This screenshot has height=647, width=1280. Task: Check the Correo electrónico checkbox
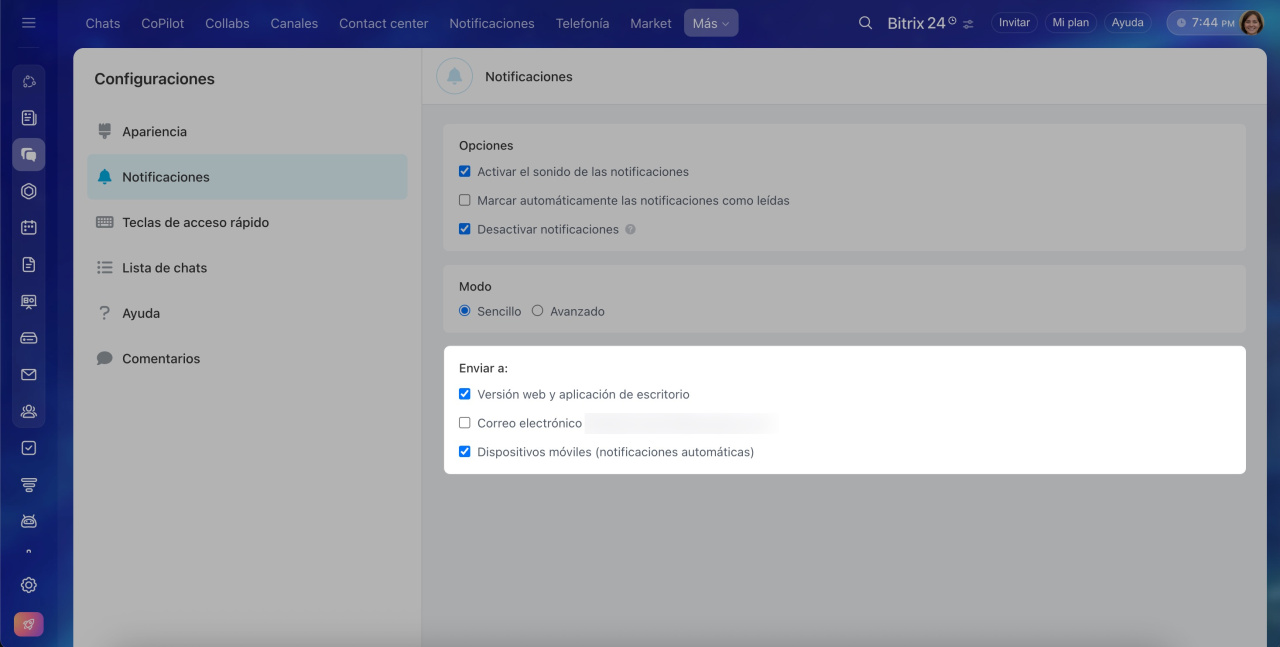(464, 423)
